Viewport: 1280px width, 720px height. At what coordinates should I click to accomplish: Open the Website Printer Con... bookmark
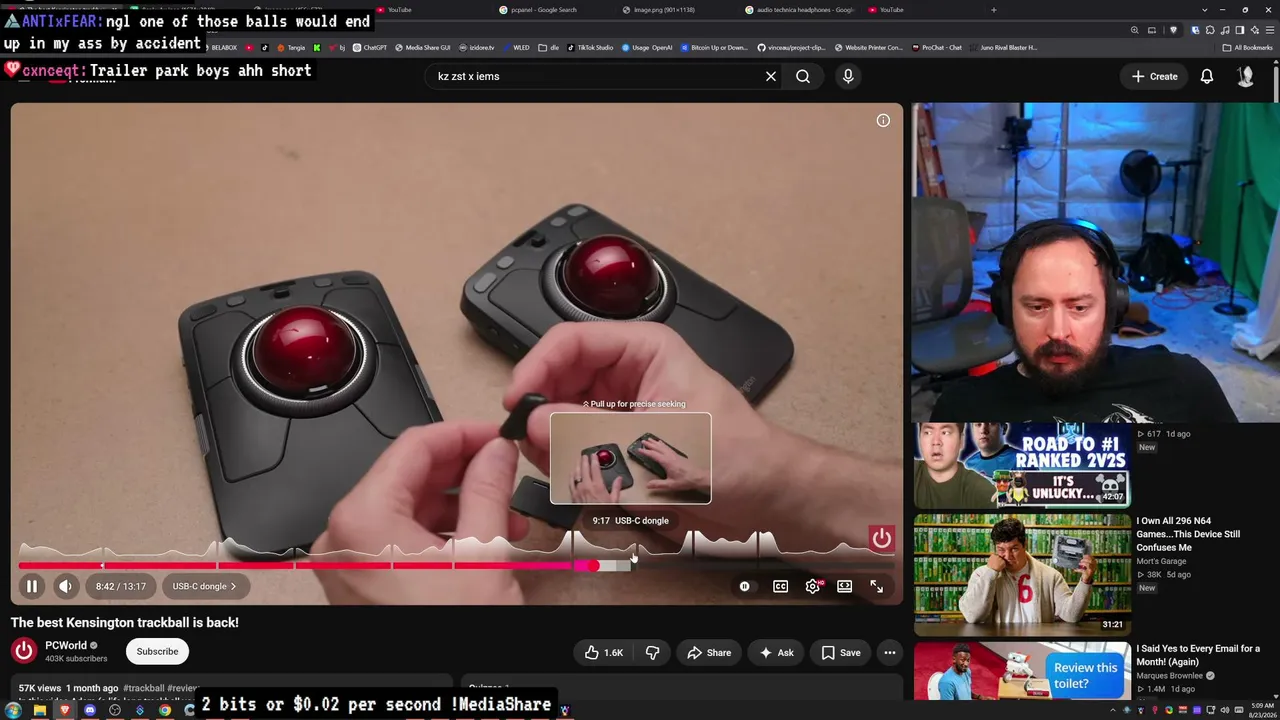pos(868,47)
